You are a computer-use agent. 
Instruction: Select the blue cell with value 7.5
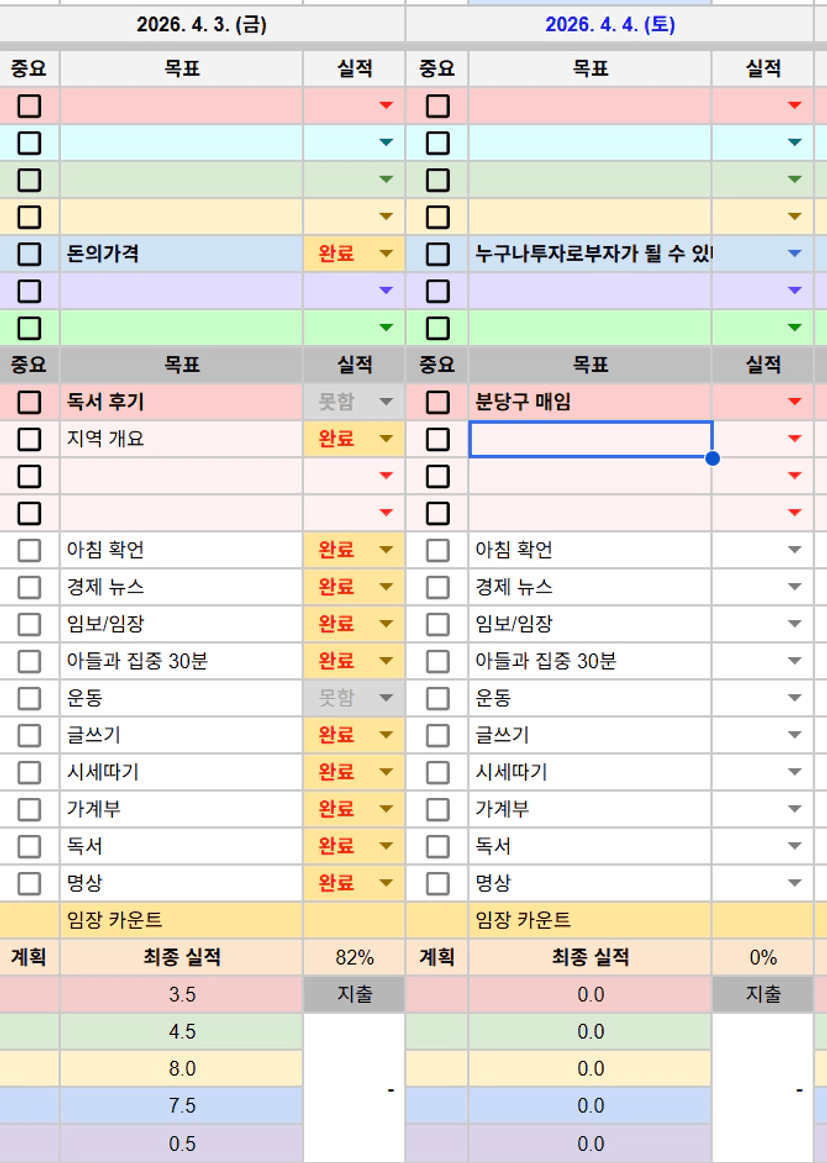point(181,1105)
